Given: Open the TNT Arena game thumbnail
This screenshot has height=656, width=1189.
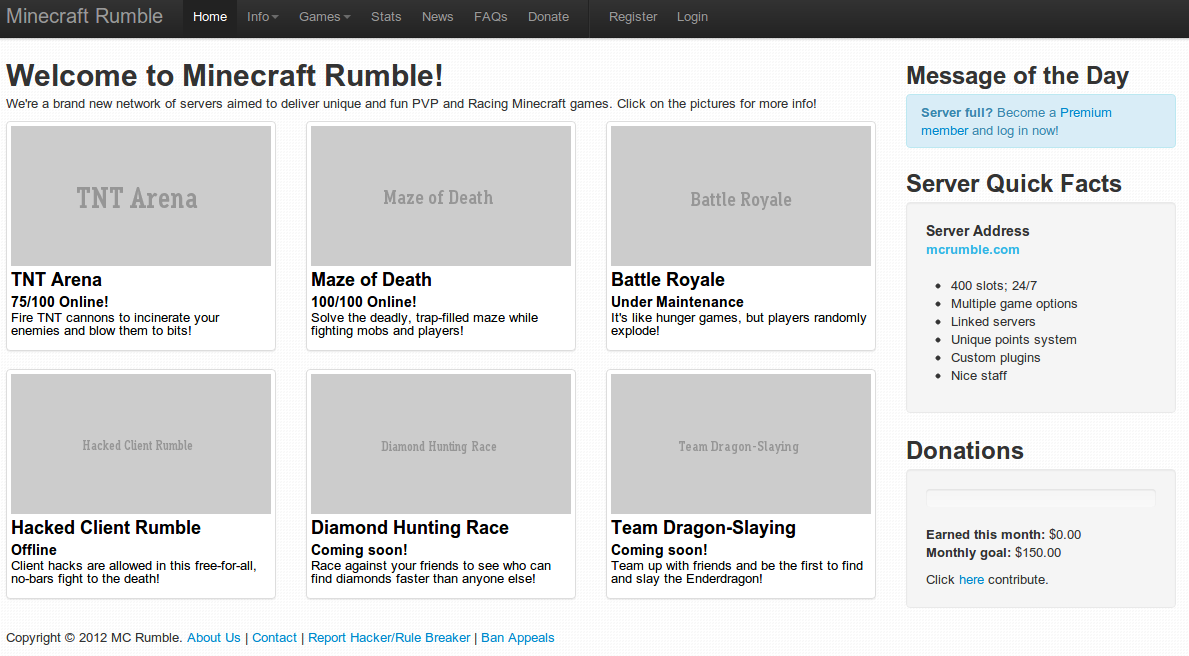Looking at the screenshot, I should (x=141, y=196).
